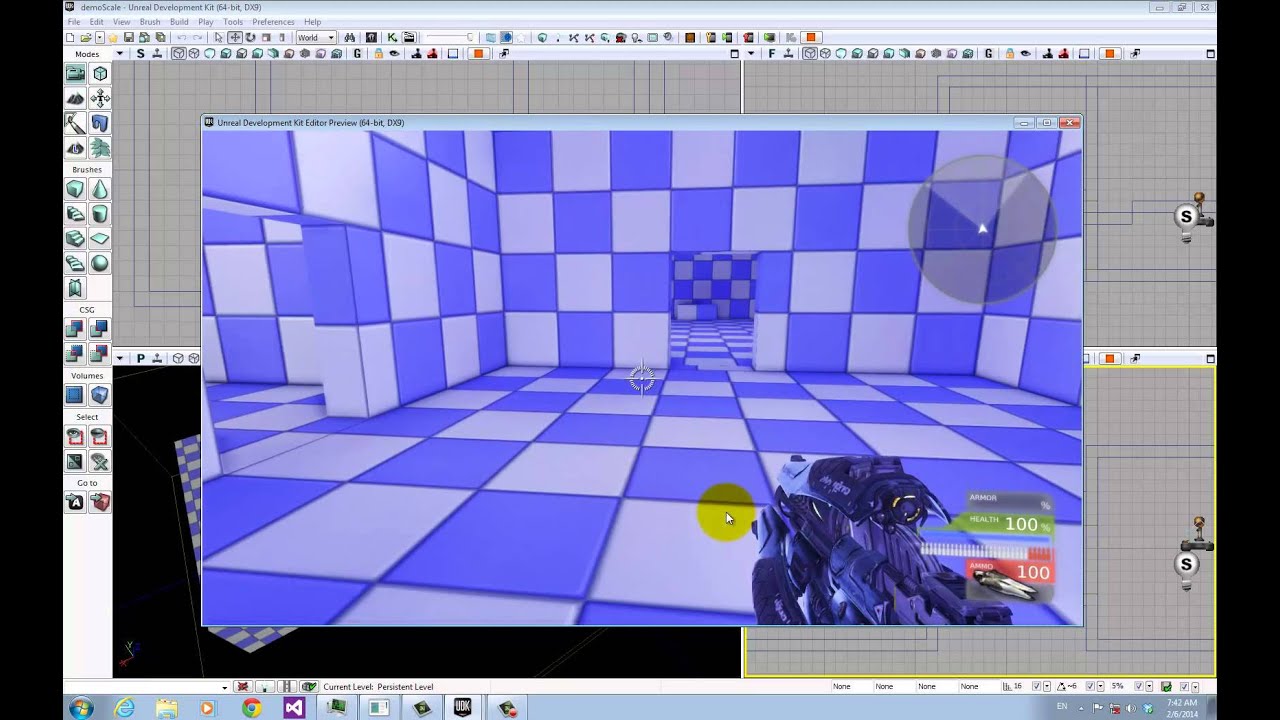Viewport: 1280px width, 720px height.
Task: Open Foliage mode
Action: [x=100, y=148]
